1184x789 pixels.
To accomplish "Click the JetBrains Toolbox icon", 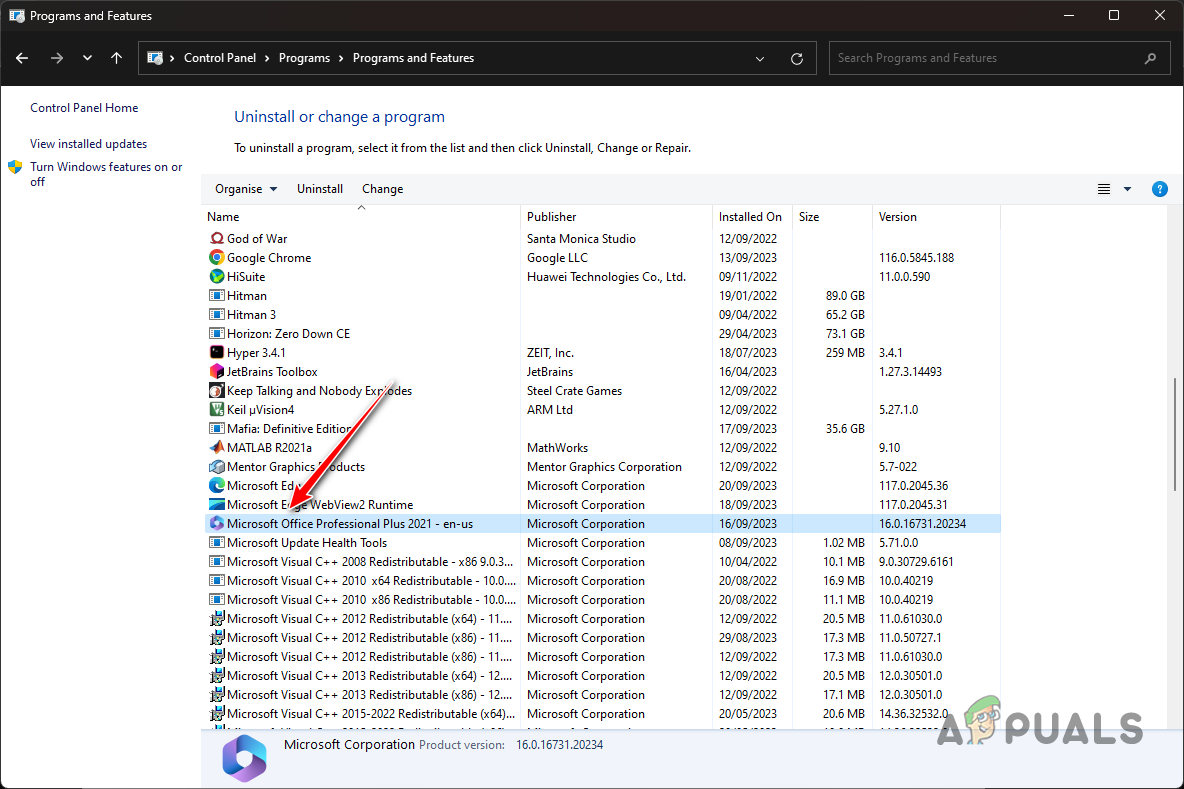I will pyautogui.click(x=216, y=371).
